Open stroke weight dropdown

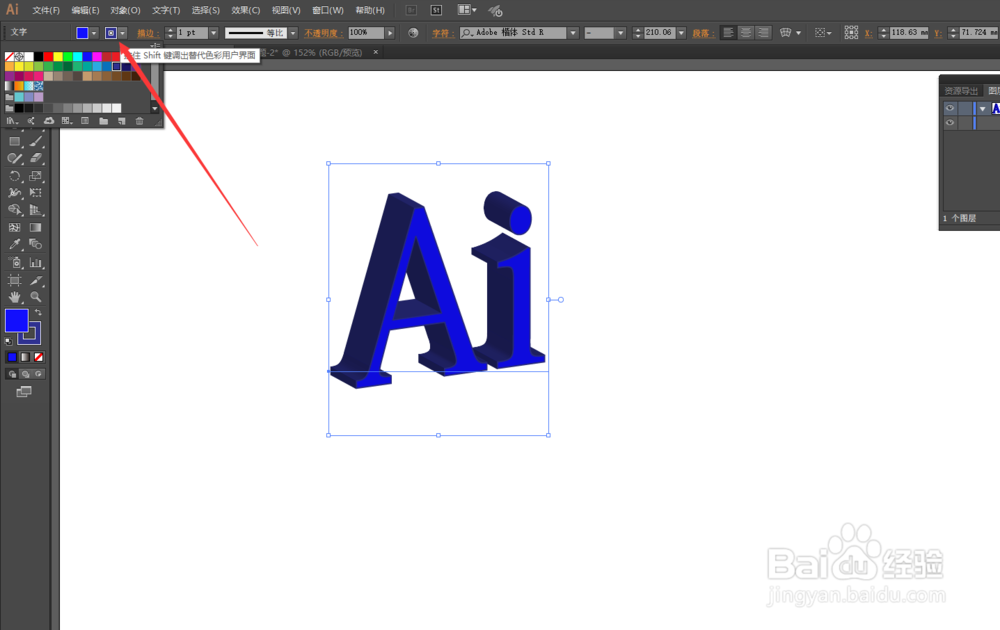coord(214,33)
